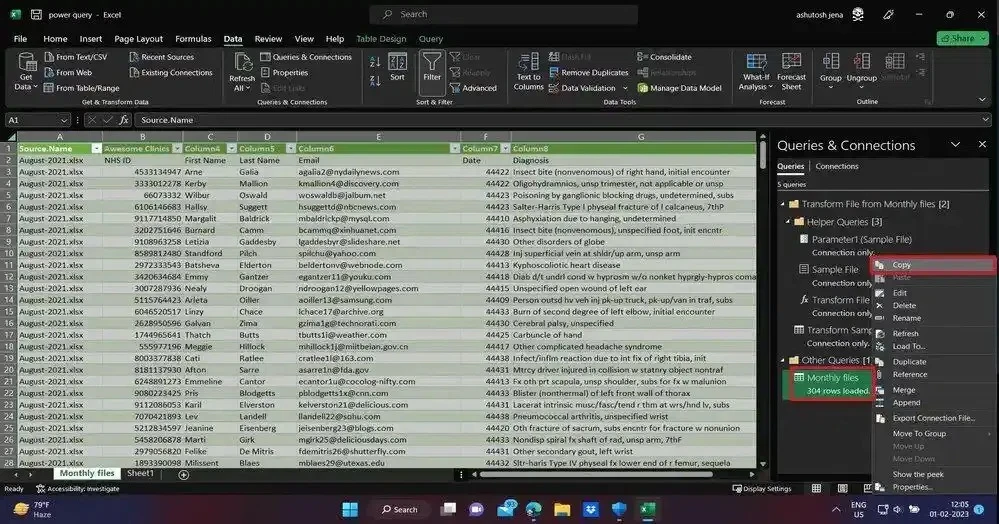Viewport: 999px width, 524px height.
Task: Open the Table Design tab
Action: tap(381, 39)
